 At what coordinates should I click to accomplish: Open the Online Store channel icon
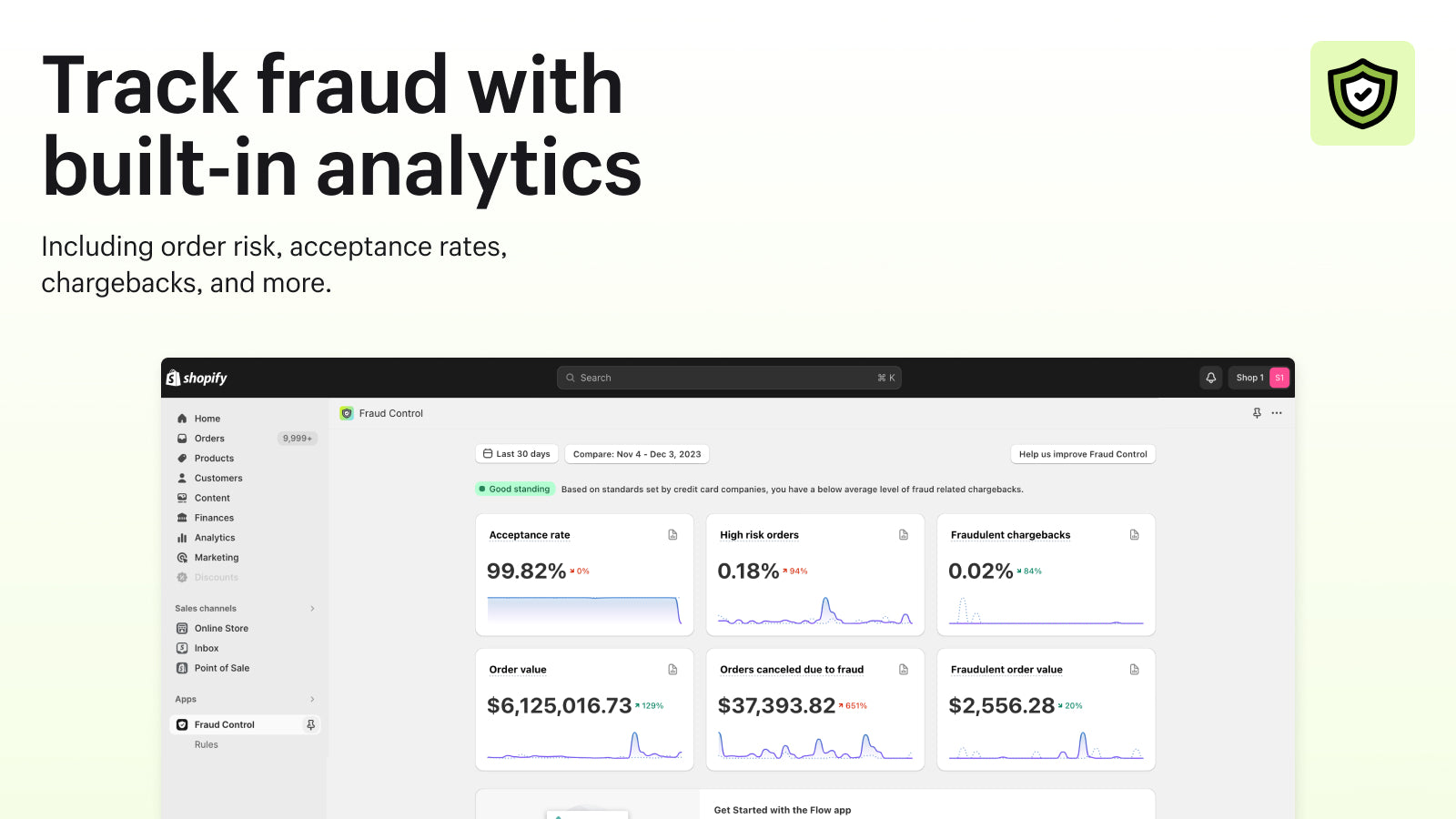(x=182, y=628)
